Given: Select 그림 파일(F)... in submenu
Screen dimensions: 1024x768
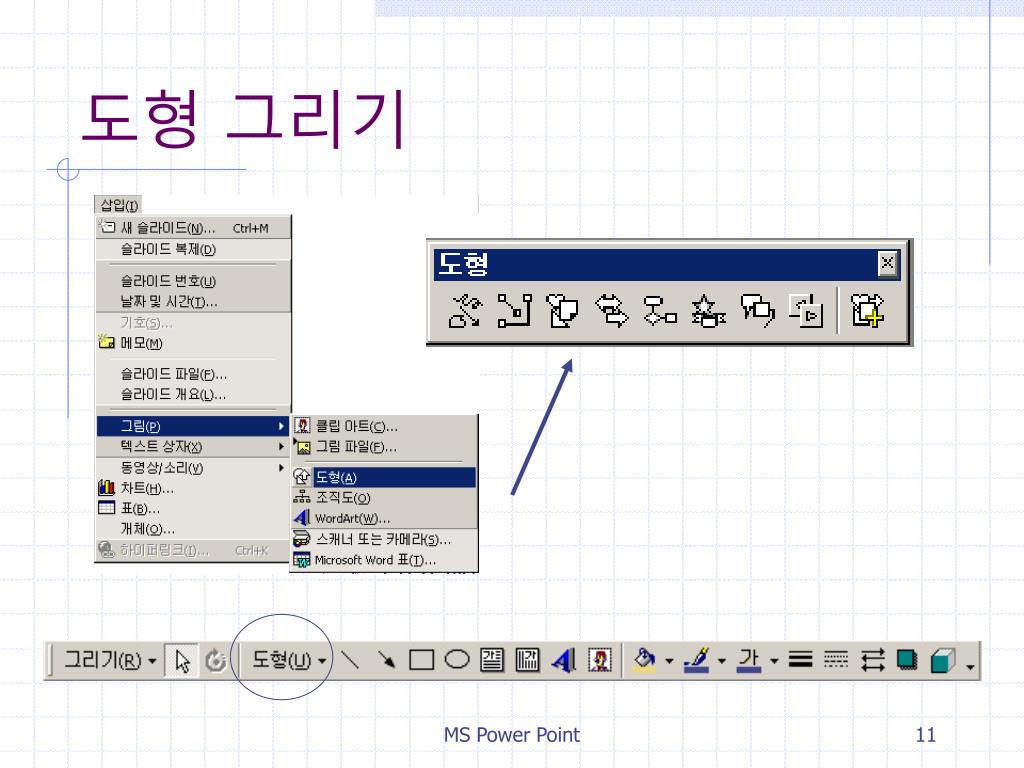Looking at the screenshot, I should coord(384,447).
